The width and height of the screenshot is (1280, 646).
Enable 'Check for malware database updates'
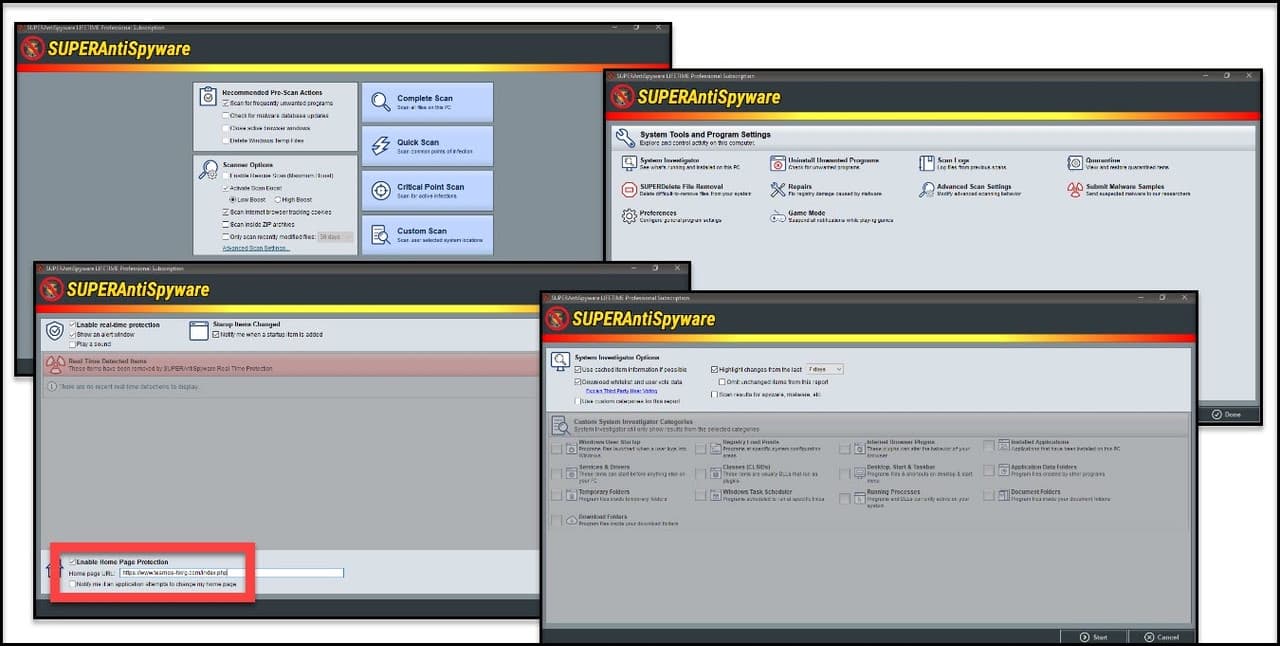pos(225,116)
